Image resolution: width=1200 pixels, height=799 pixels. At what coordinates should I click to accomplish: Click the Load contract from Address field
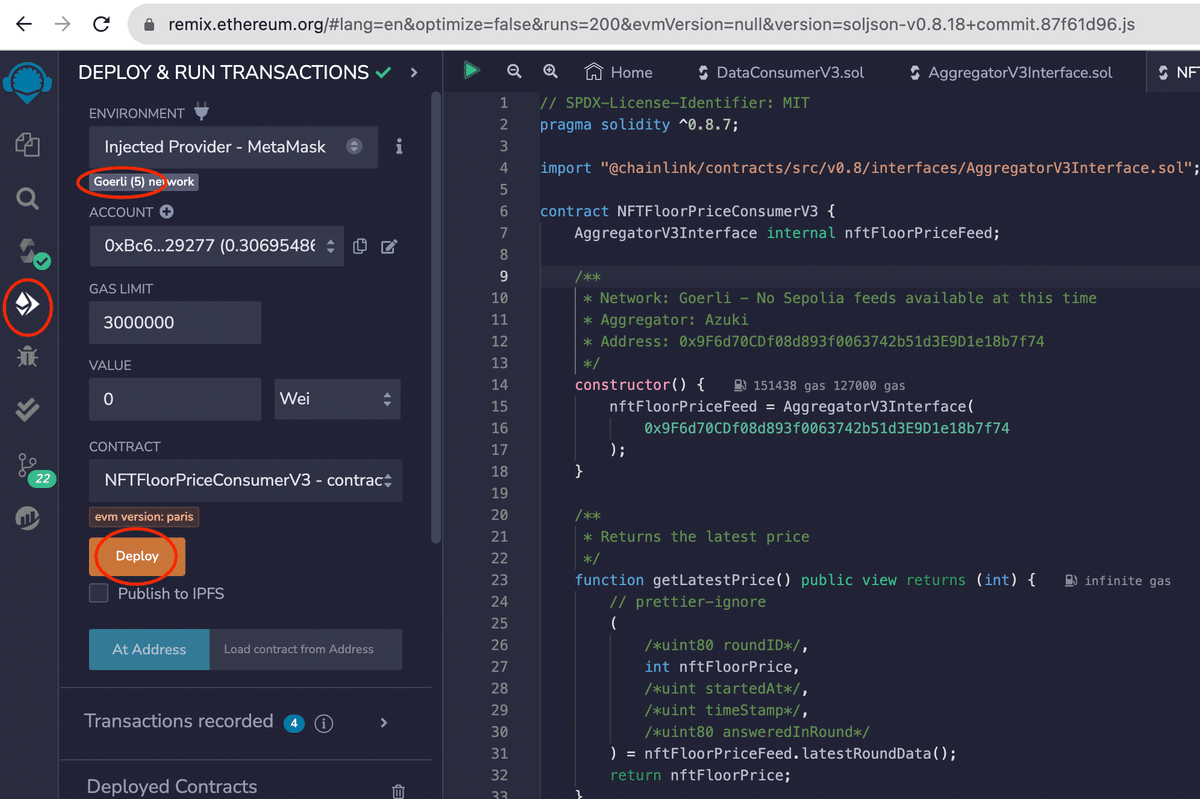[x=306, y=649]
